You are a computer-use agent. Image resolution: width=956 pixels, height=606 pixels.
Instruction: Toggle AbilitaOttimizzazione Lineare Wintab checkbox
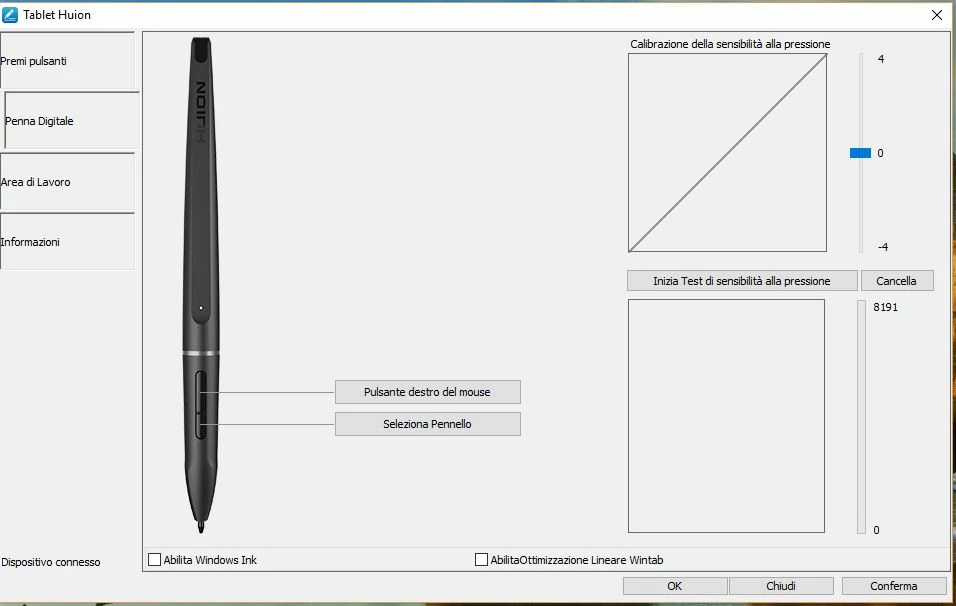(x=481, y=560)
